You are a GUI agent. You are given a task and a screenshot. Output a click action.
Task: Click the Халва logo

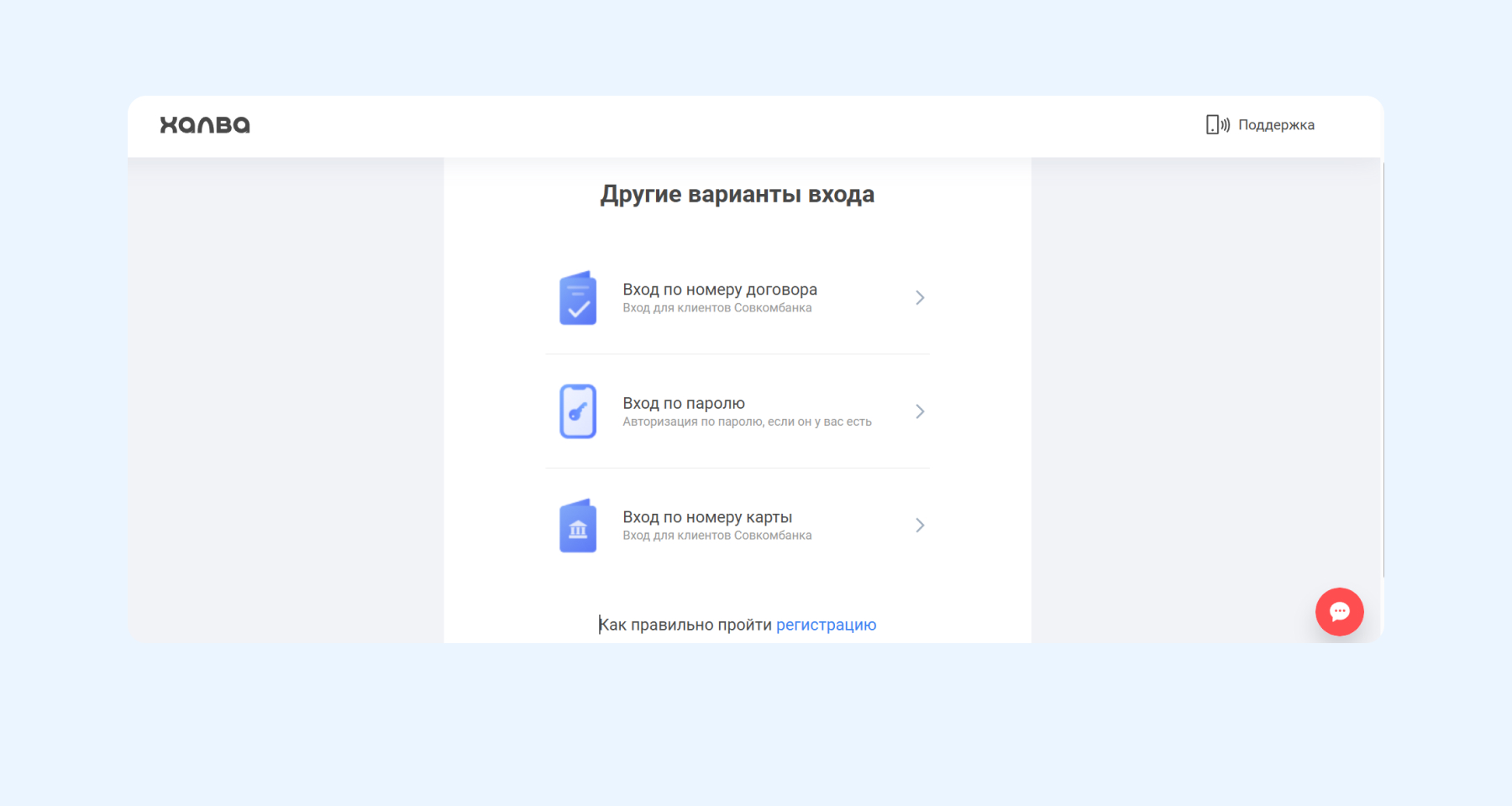tap(205, 125)
